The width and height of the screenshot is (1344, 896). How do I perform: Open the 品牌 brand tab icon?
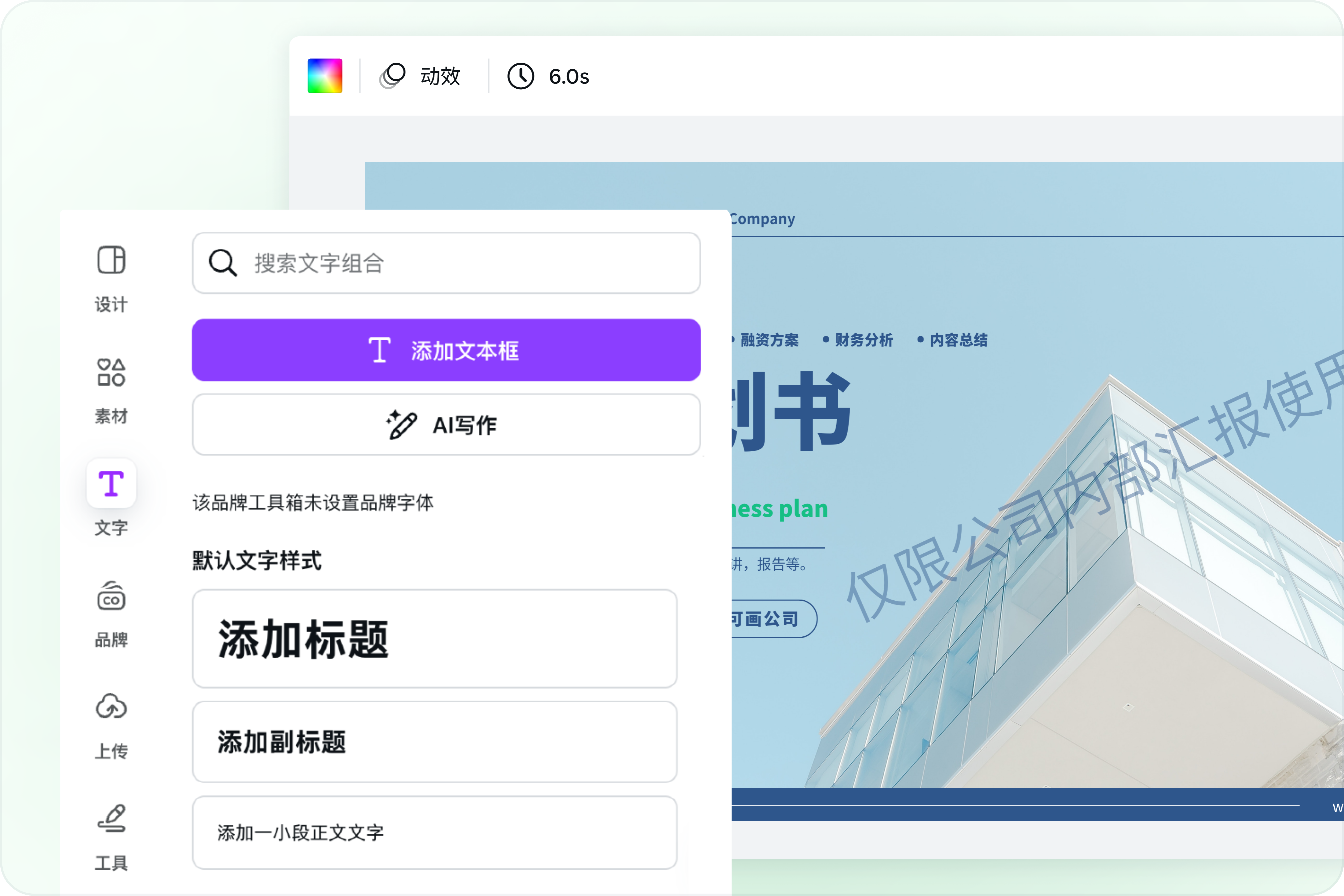tap(111, 596)
